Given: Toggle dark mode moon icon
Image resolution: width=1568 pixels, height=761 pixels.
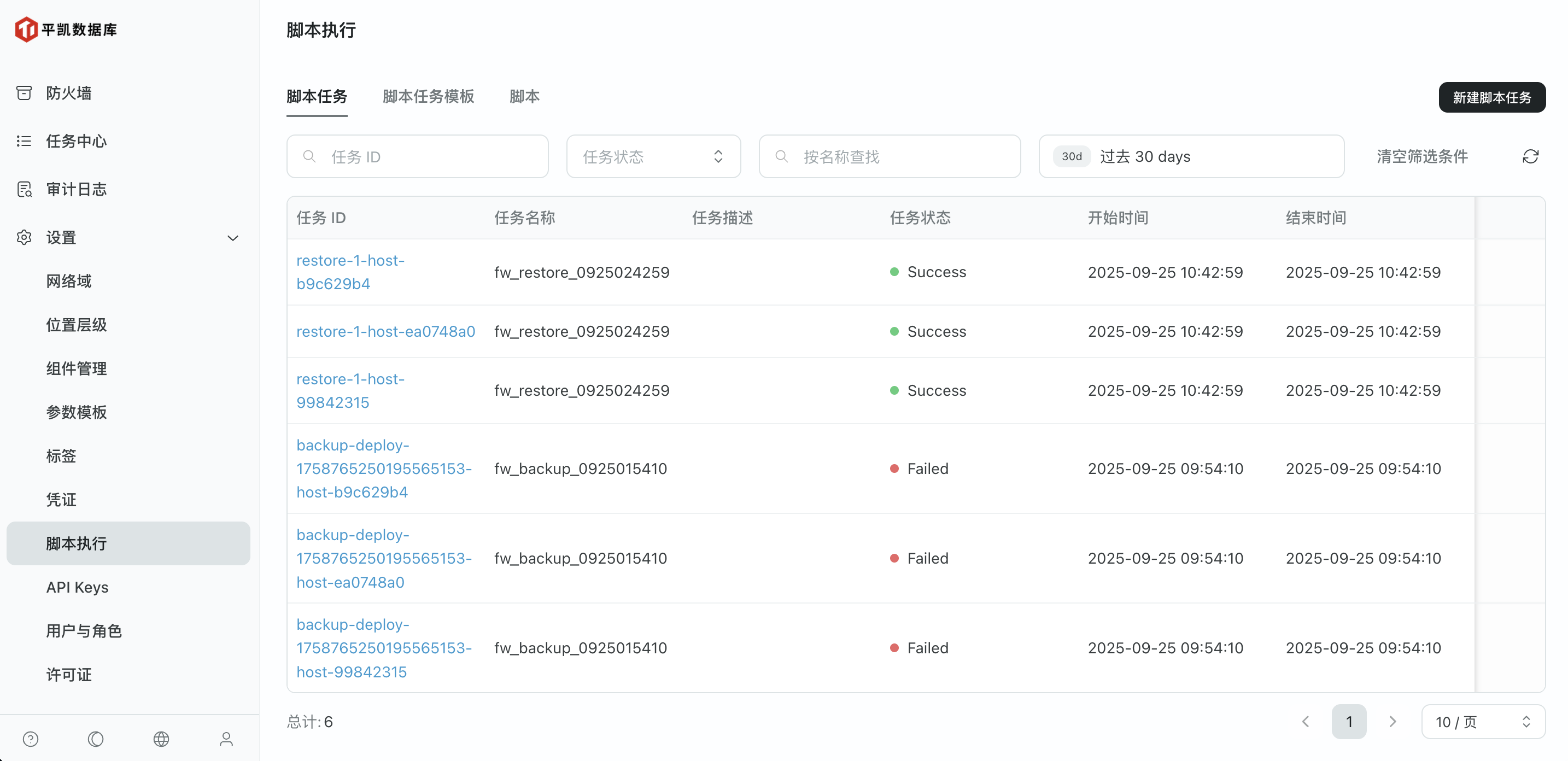Looking at the screenshot, I should click(x=96, y=739).
